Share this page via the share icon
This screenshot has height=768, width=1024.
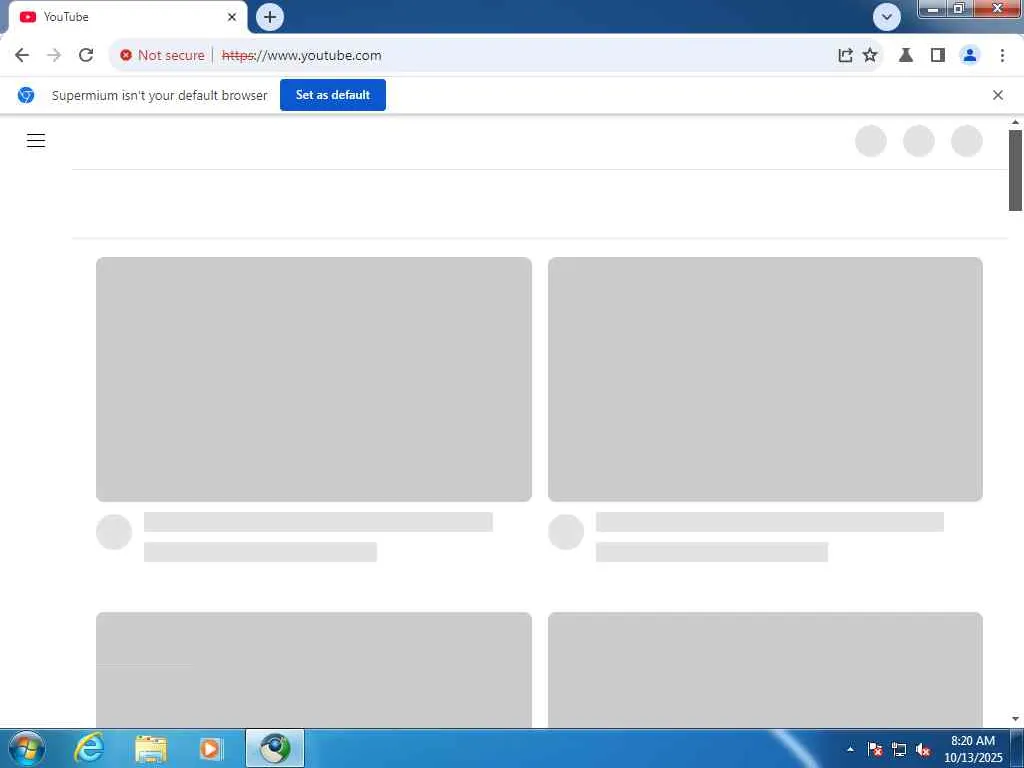tap(845, 56)
